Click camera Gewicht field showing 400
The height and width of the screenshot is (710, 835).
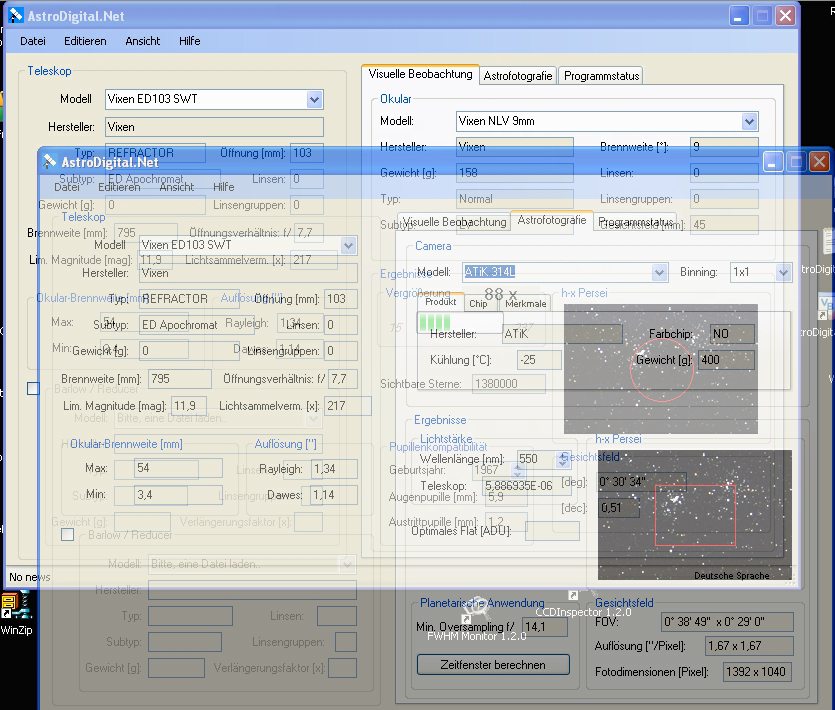726,360
